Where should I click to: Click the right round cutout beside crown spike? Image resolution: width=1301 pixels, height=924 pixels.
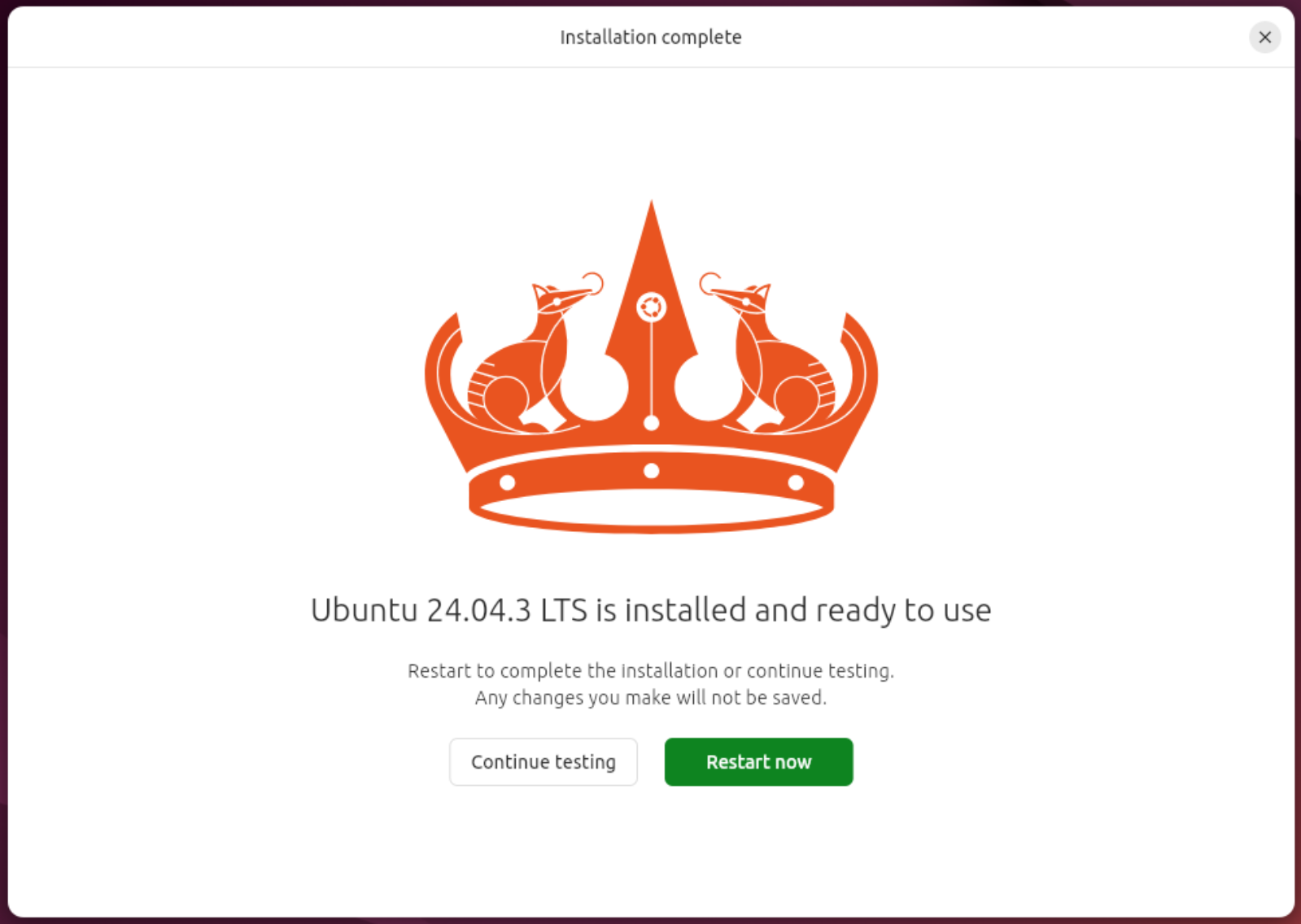(708, 389)
